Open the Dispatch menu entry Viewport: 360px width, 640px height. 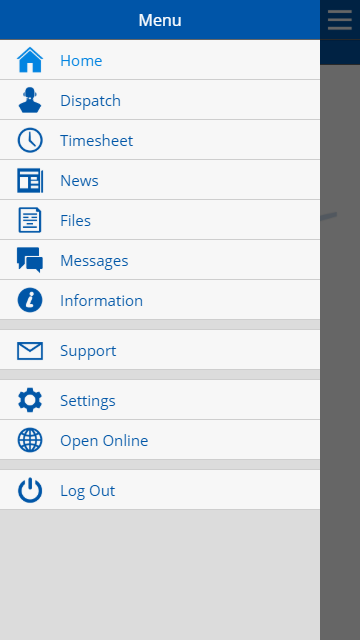coord(160,100)
